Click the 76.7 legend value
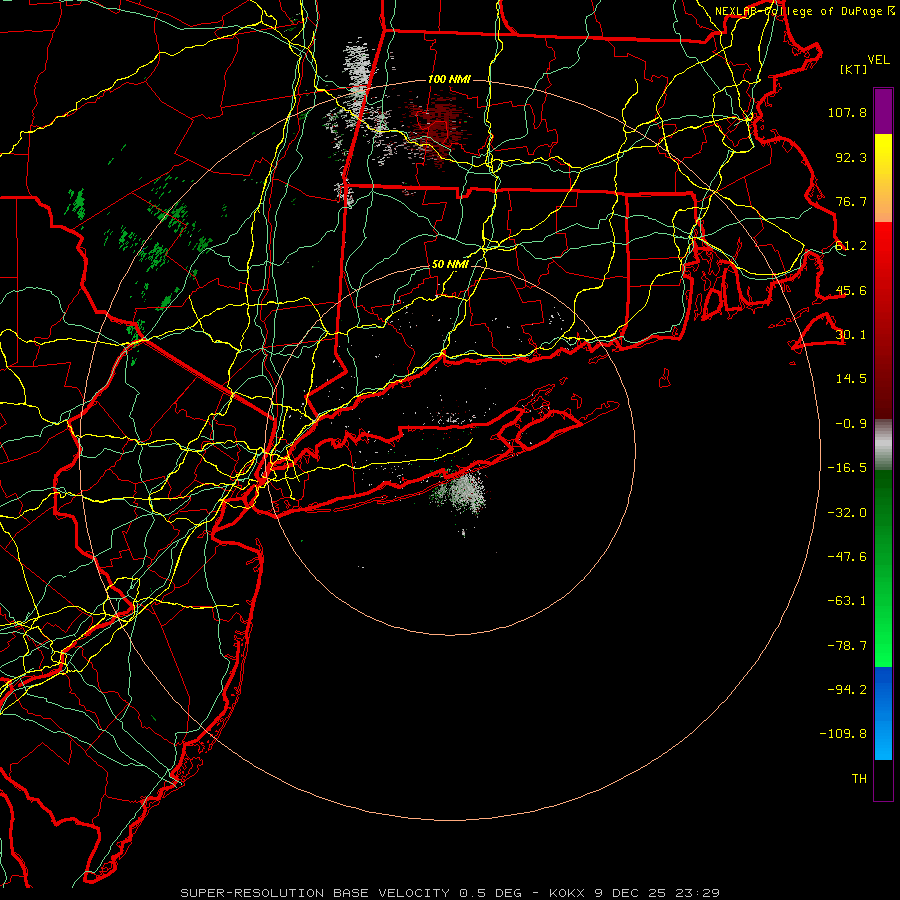Image resolution: width=900 pixels, height=900 pixels. coord(851,201)
